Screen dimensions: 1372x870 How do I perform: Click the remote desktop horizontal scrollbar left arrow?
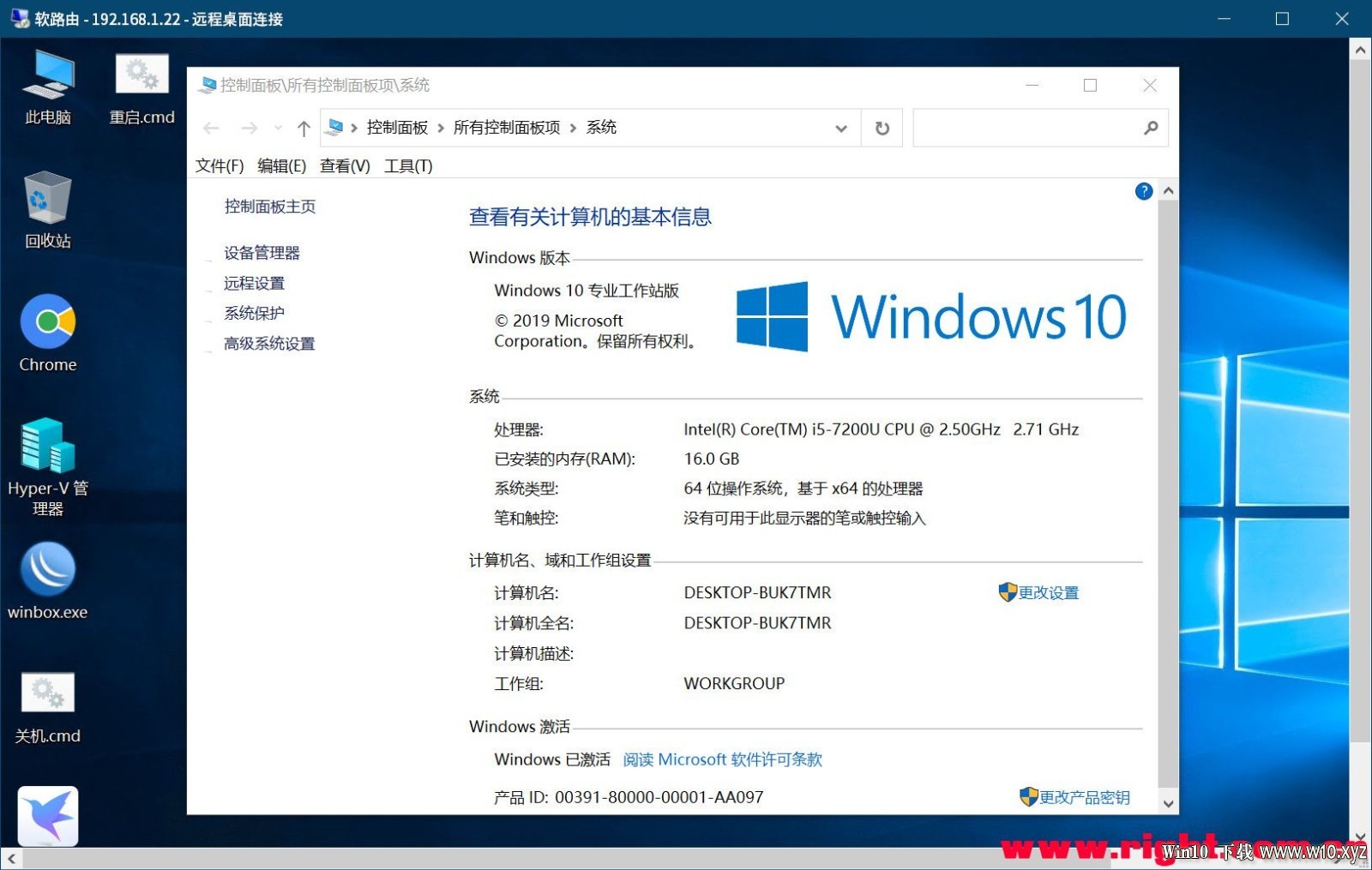pyautogui.click(x=10, y=858)
